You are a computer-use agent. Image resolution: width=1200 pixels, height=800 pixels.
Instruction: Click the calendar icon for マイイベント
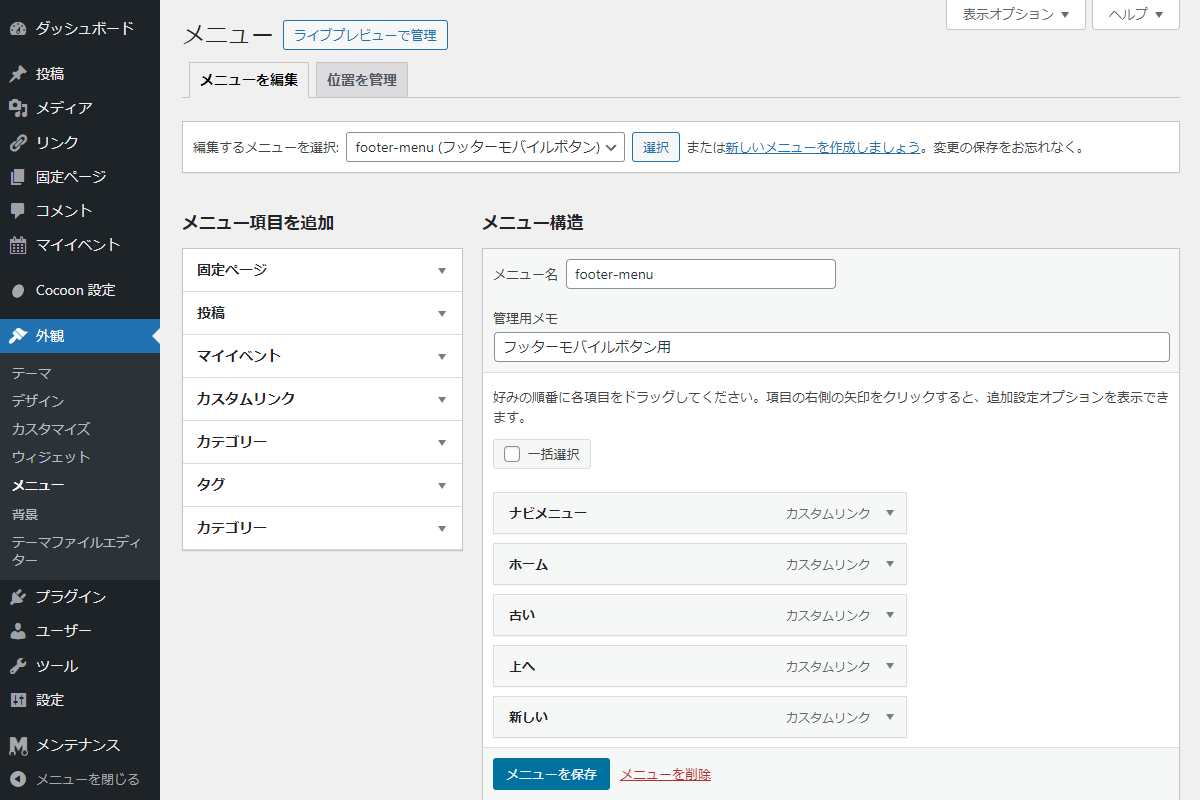tap(18, 245)
